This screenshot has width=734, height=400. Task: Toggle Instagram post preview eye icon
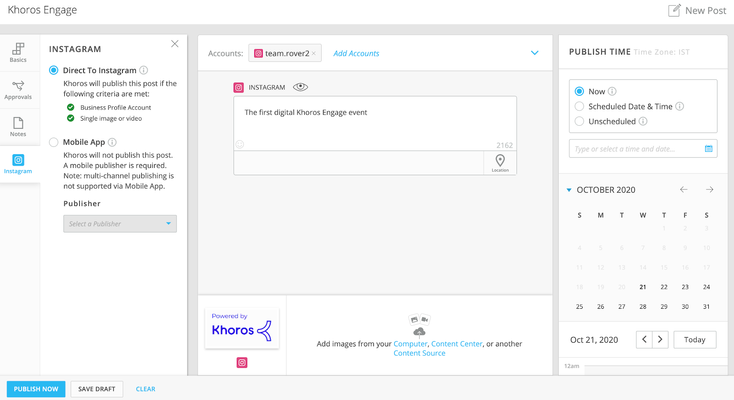point(301,87)
